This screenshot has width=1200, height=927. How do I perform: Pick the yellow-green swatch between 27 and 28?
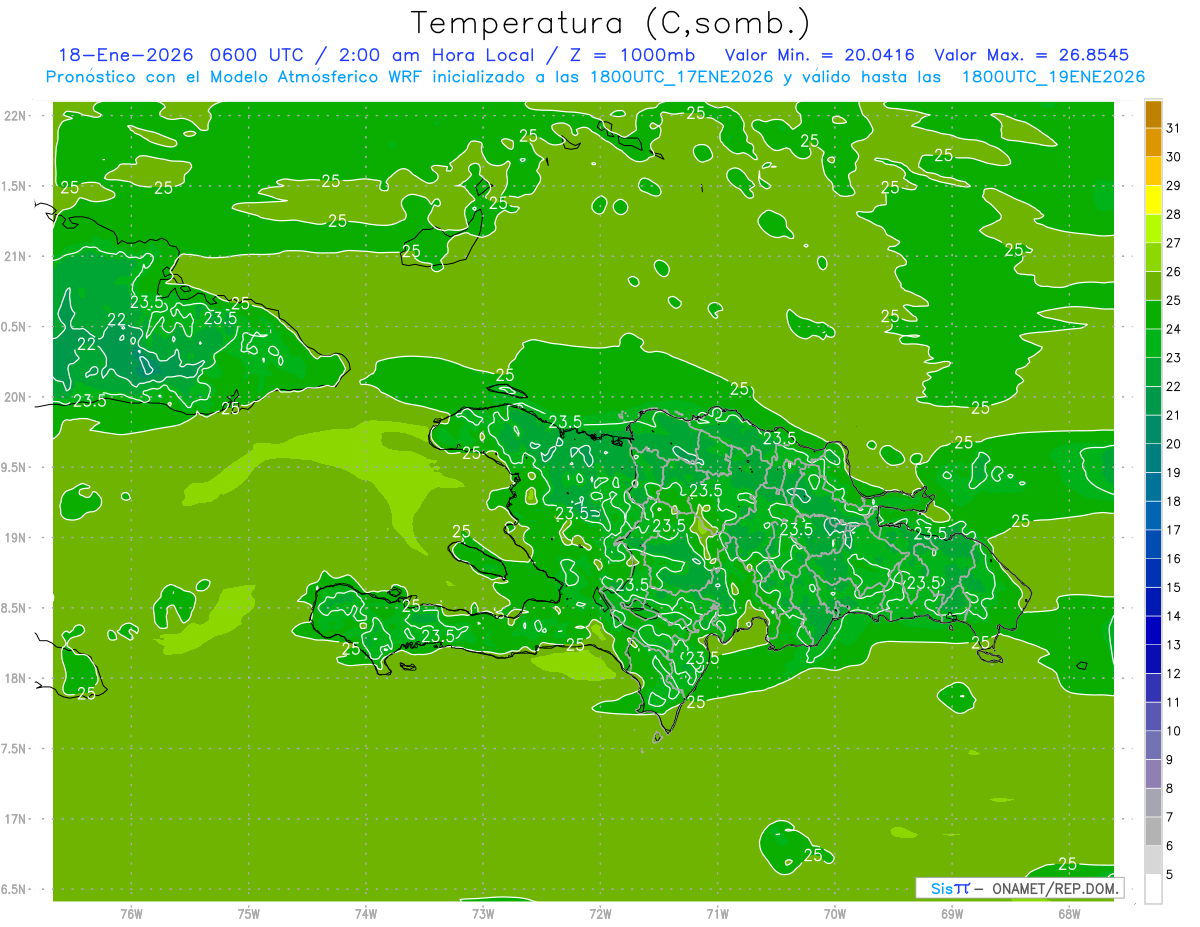(1153, 229)
